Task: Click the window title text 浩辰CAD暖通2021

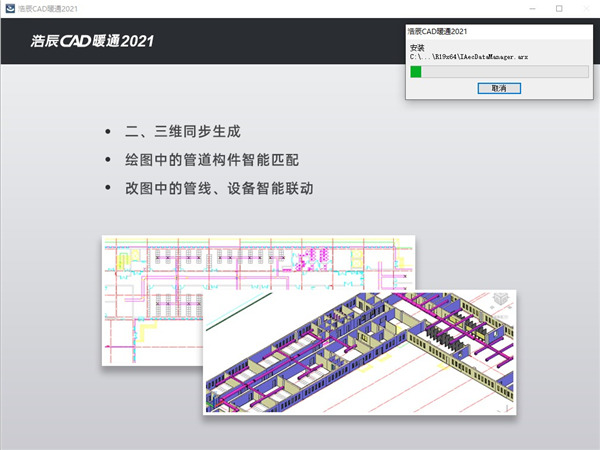Action: coord(48,8)
